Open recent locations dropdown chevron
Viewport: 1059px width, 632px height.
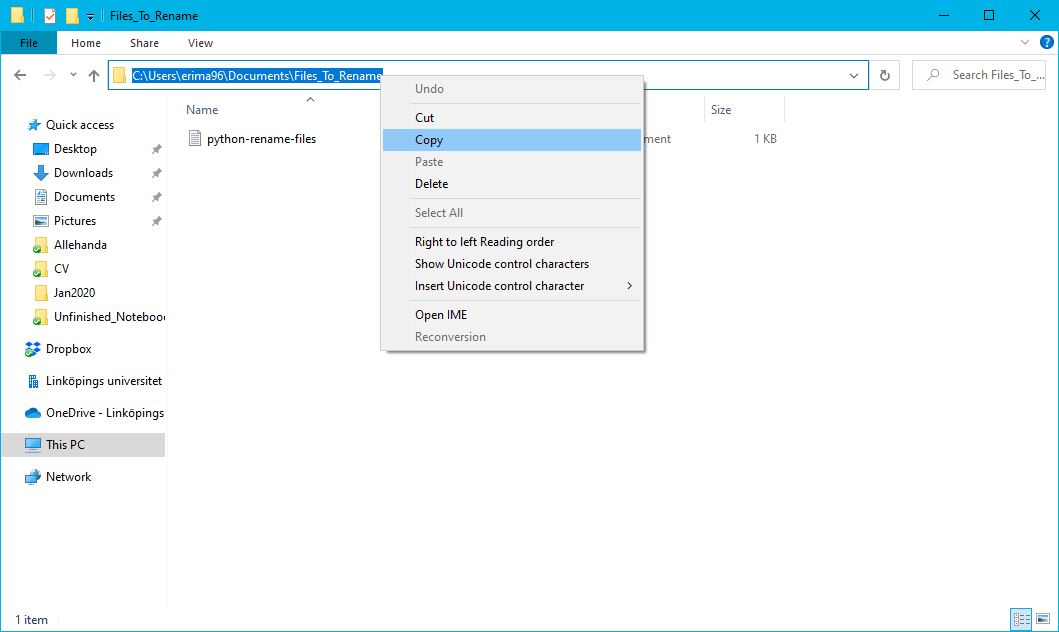click(x=73, y=75)
